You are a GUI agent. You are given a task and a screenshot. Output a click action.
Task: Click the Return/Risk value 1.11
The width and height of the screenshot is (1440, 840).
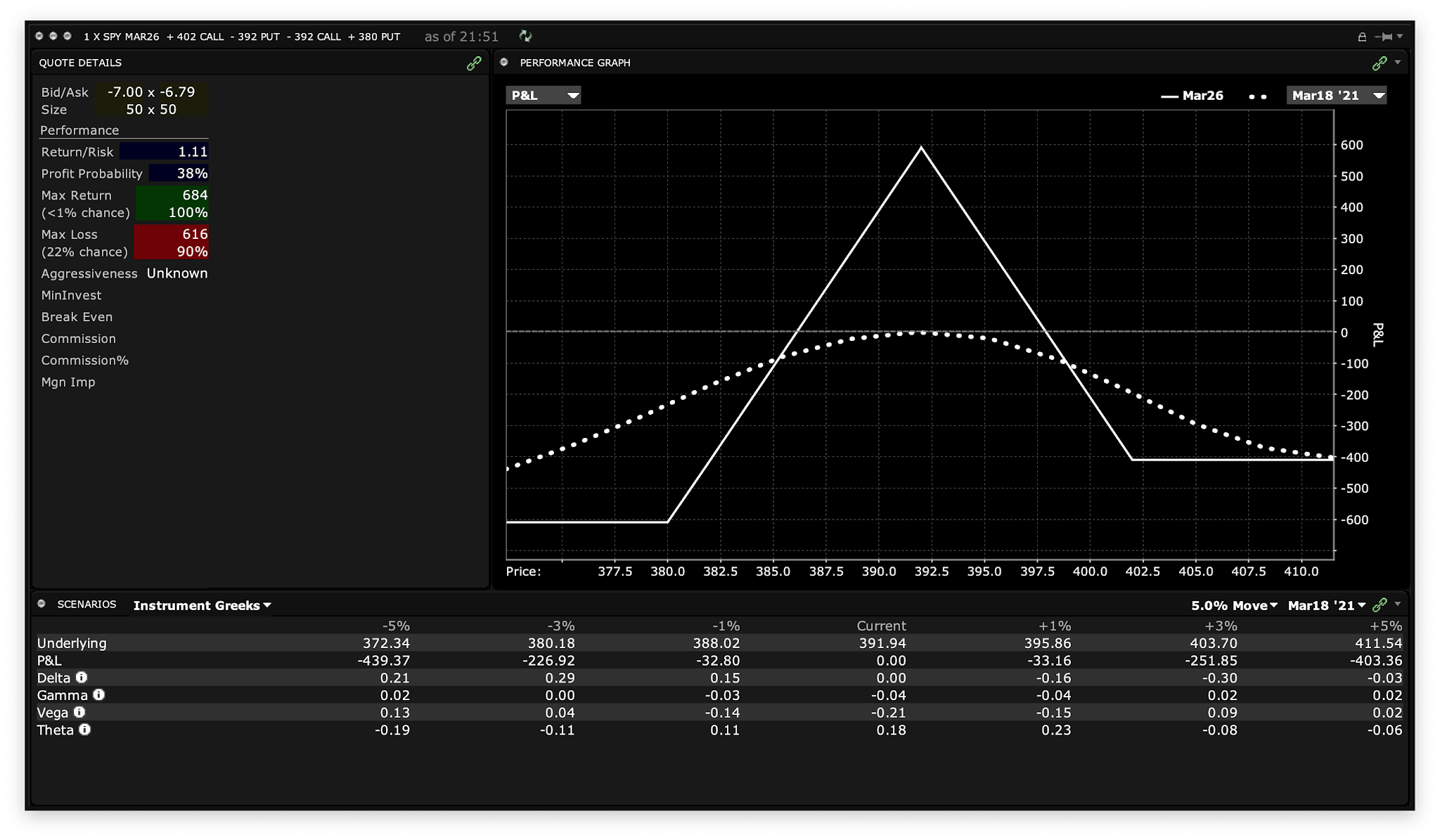[164, 152]
